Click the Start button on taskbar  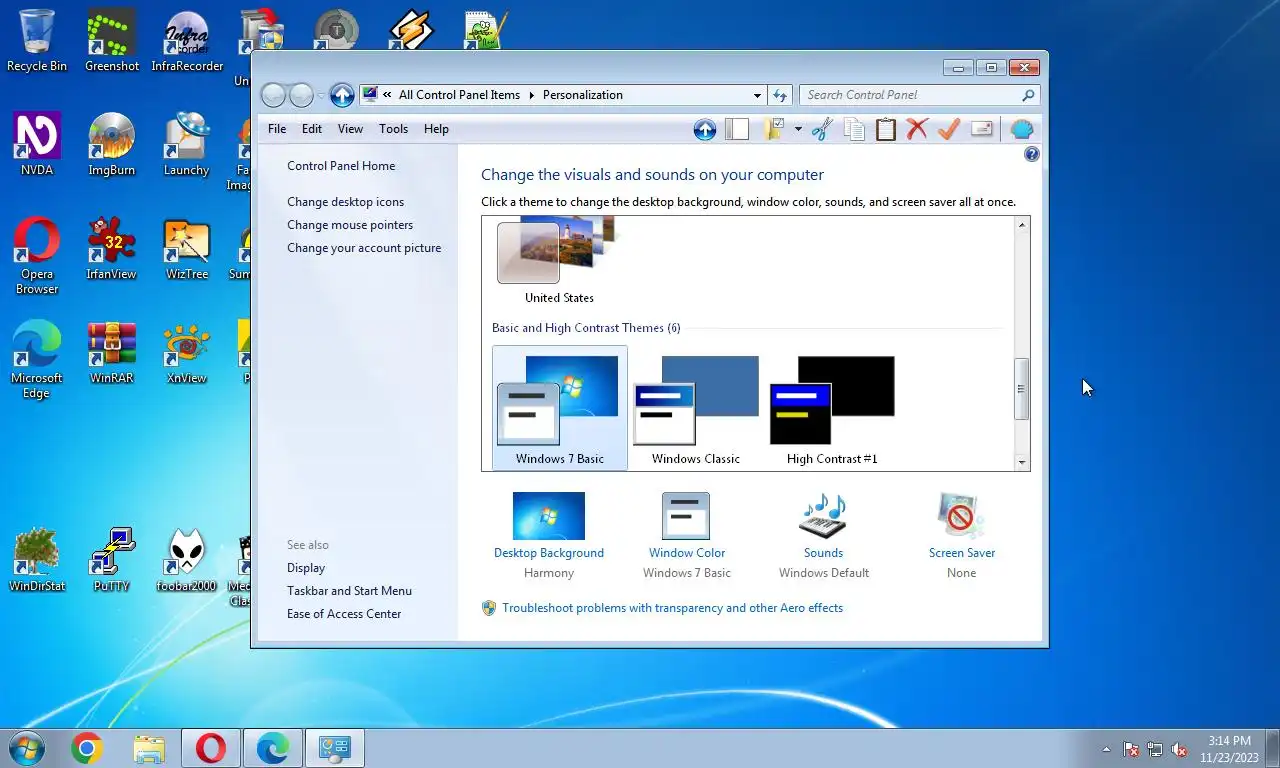click(25, 748)
